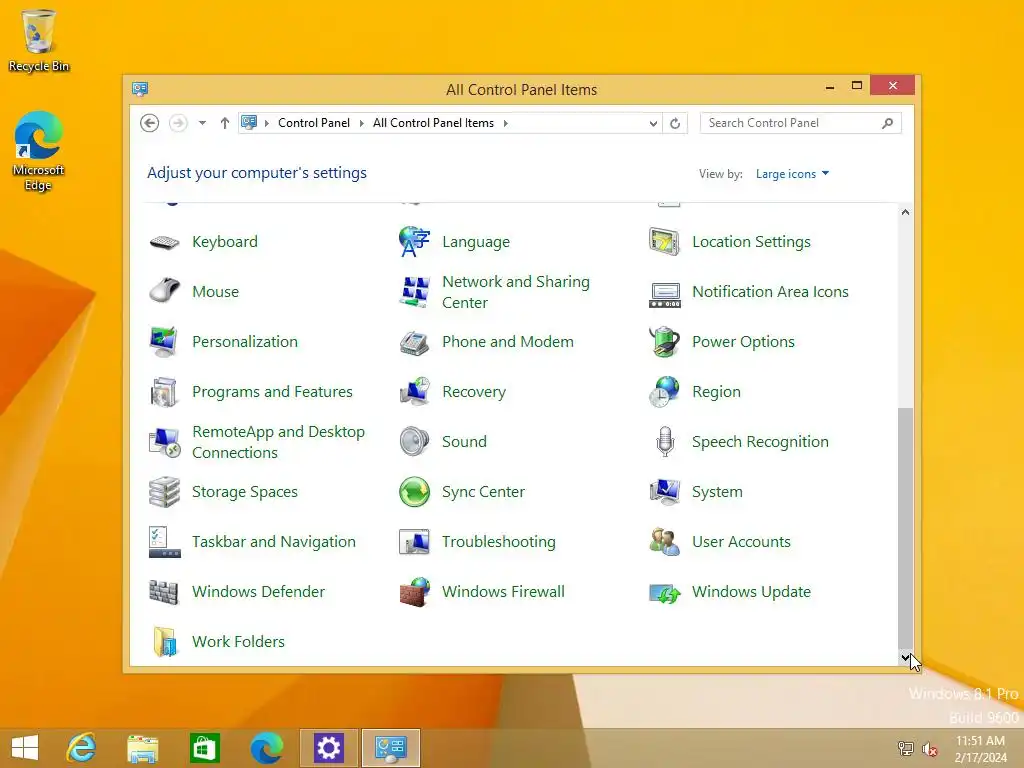
Task: Expand arrow after Control Panel breadcrumb
Action: 361,123
